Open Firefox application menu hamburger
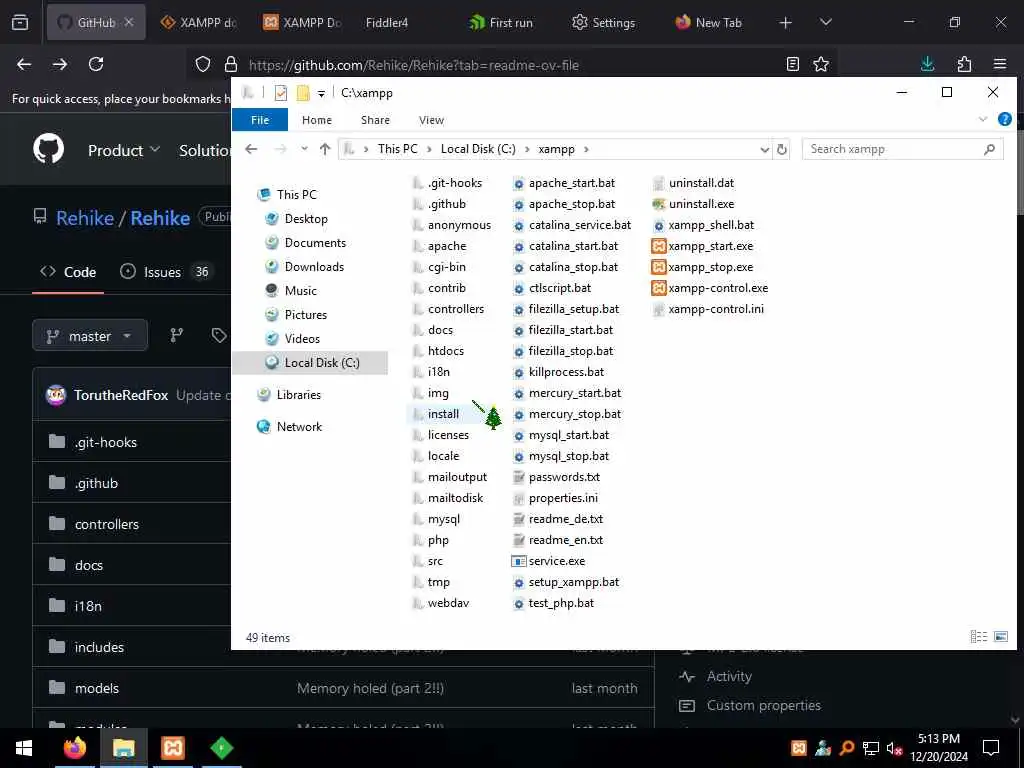This screenshot has height=768, width=1024. (1000, 64)
